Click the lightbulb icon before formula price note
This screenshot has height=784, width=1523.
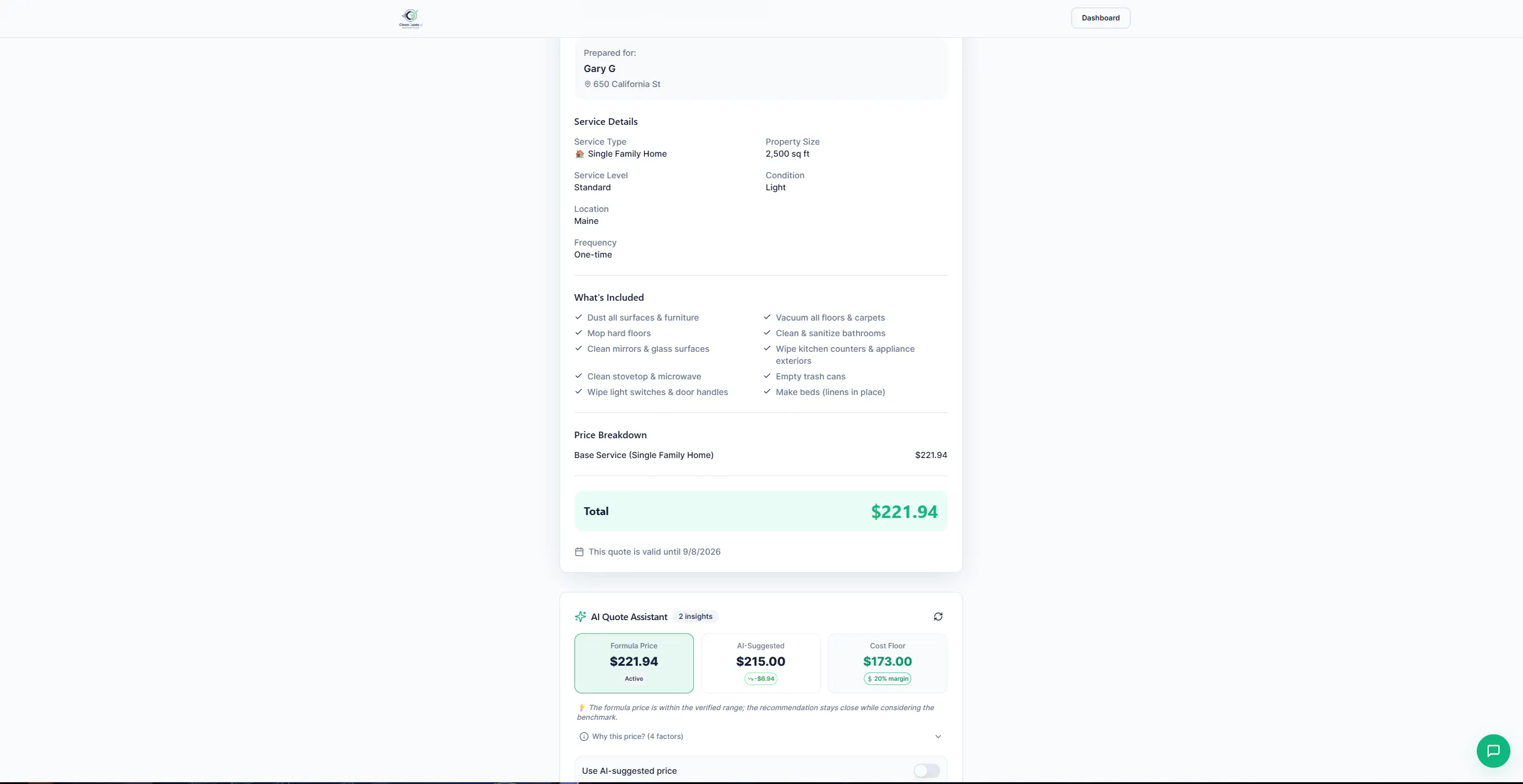click(581, 708)
